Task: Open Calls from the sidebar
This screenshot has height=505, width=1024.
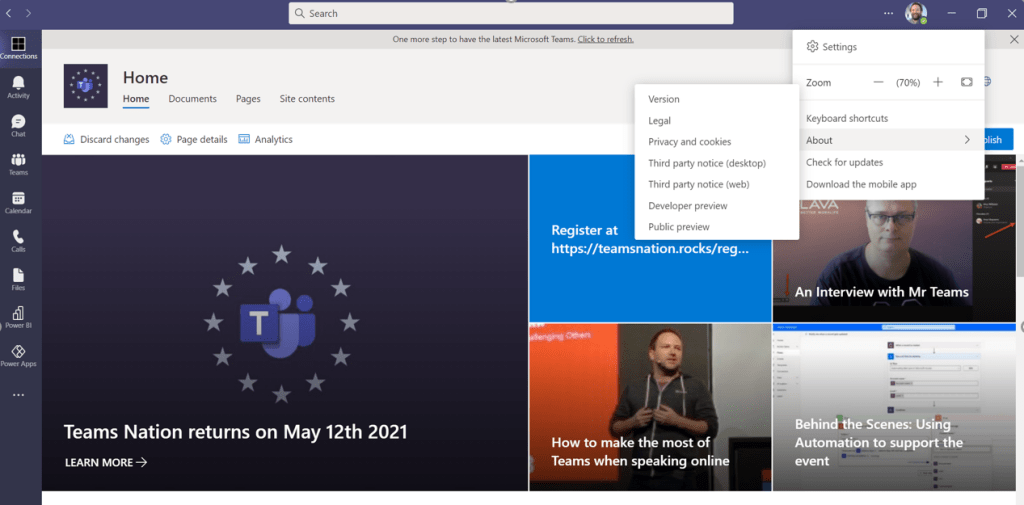Action: coord(18,240)
